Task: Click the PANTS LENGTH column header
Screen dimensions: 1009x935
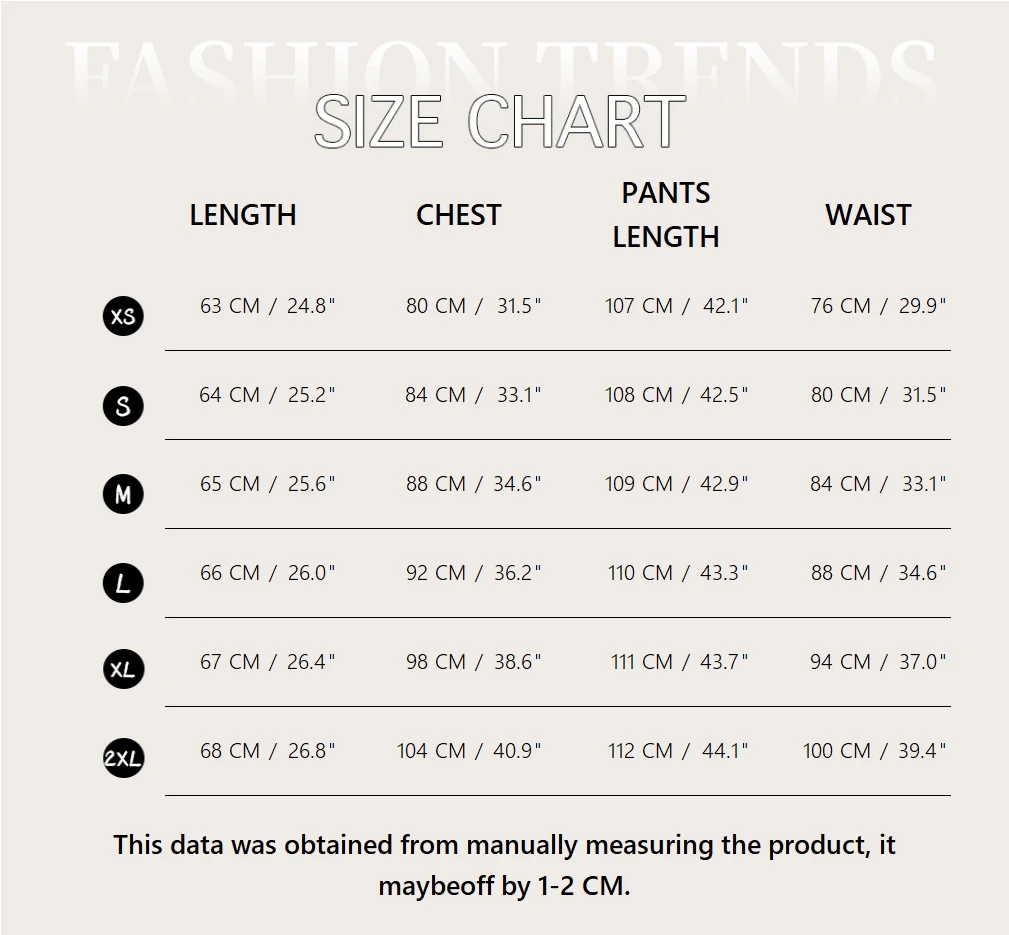Action: [666, 214]
